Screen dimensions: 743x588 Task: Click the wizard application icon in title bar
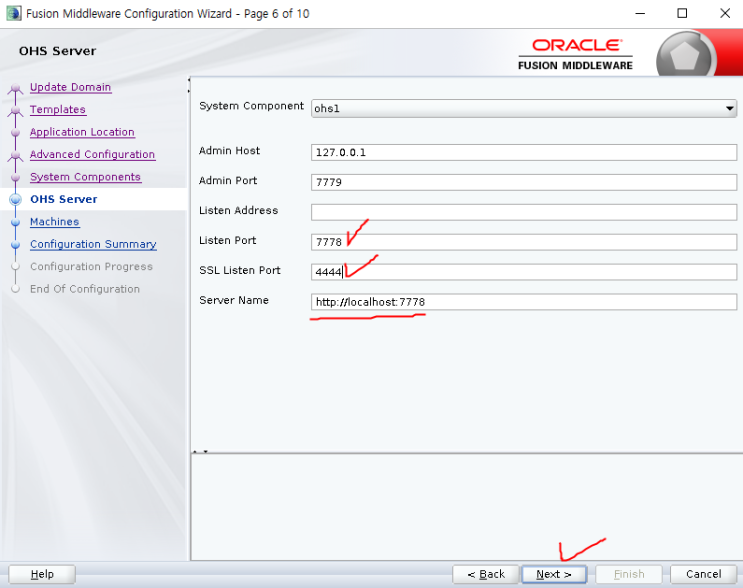(x=13, y=13)
